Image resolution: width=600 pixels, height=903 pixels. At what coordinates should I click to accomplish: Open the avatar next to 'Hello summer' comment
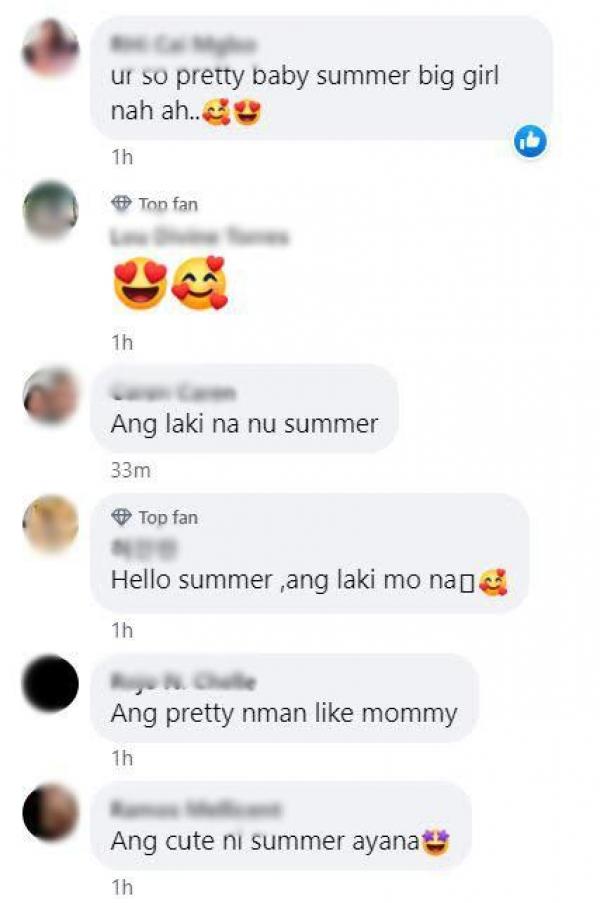pyautogui.click(x=51, y=523)
